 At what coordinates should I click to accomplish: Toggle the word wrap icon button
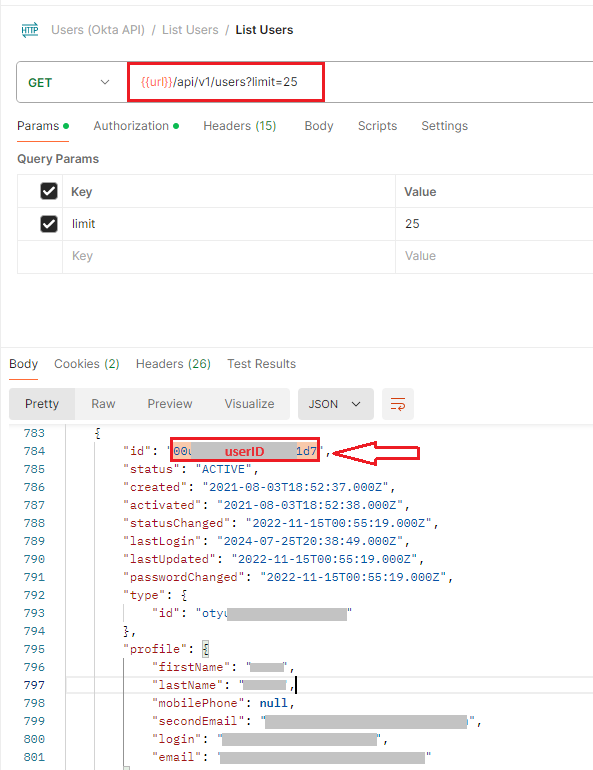click(398, 404)
